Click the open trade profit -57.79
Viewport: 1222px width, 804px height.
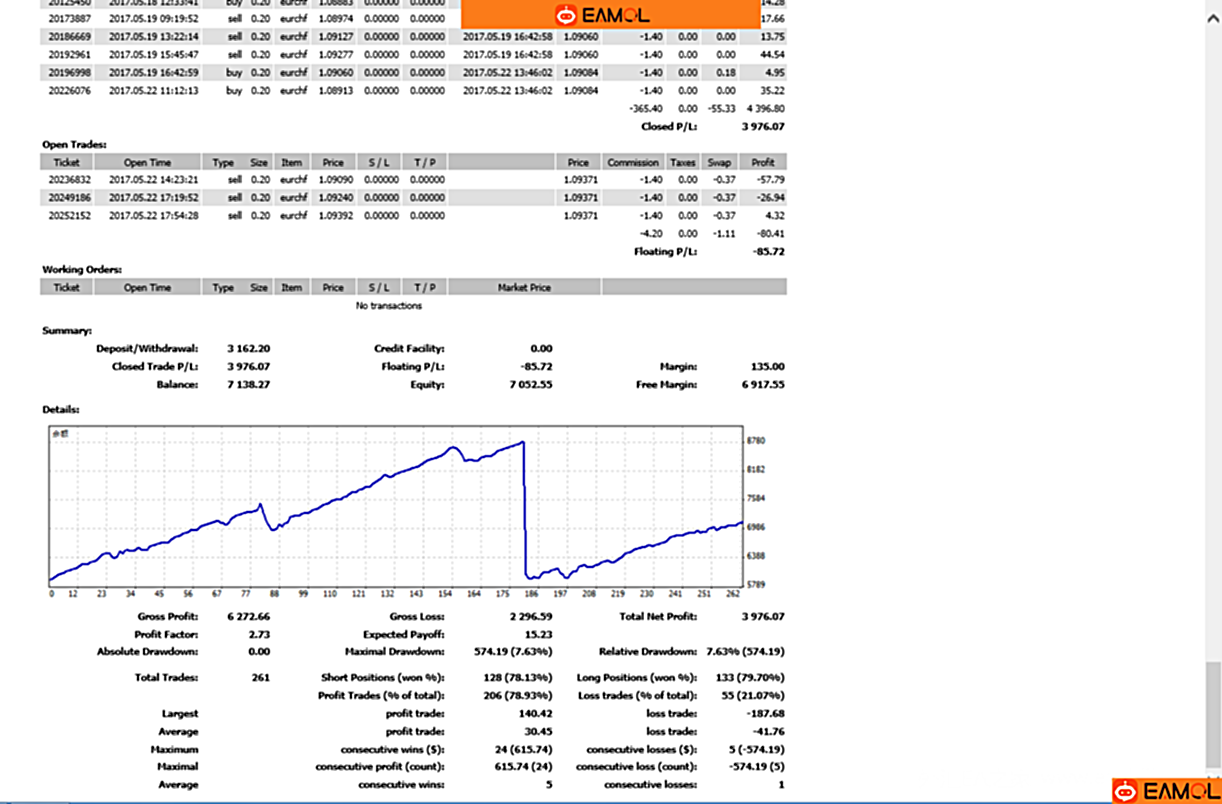coord(770,179)
